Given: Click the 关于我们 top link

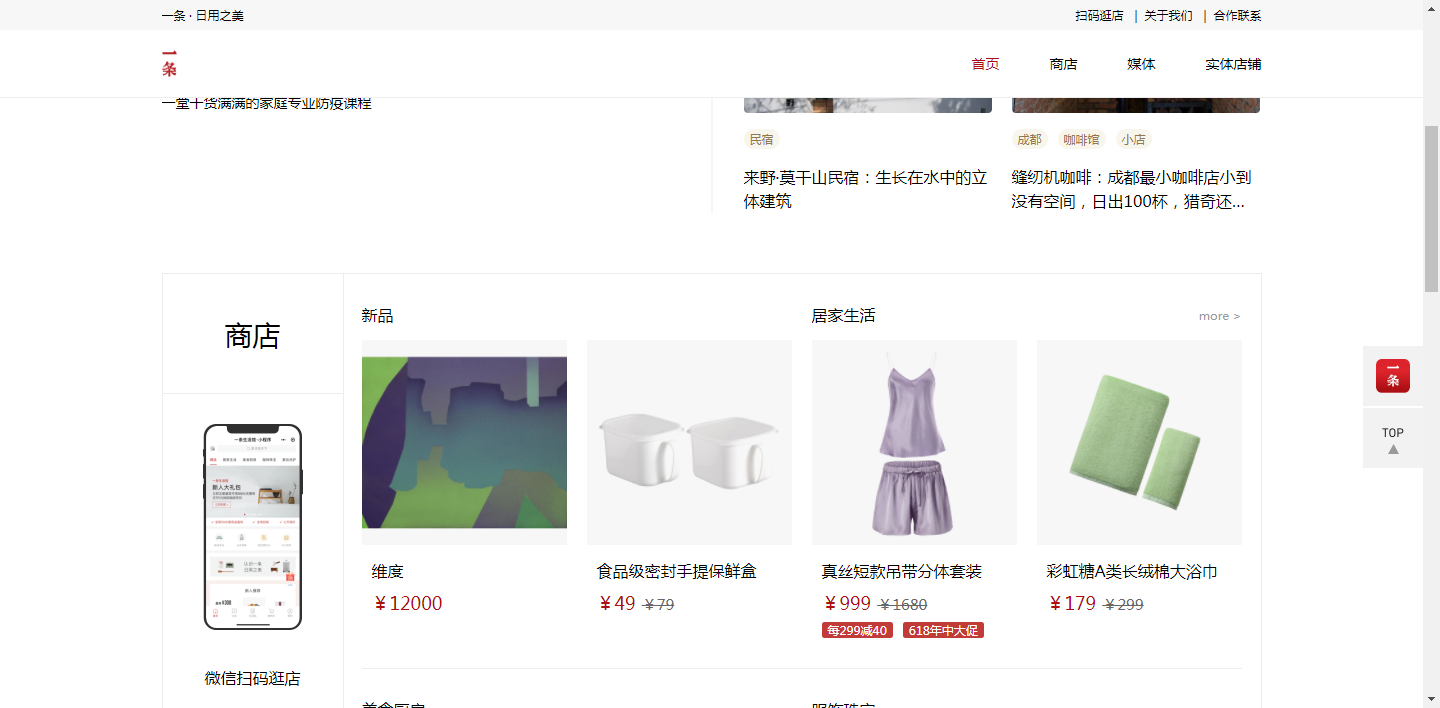Looking at the screenshot, I should coord(1168,16).
